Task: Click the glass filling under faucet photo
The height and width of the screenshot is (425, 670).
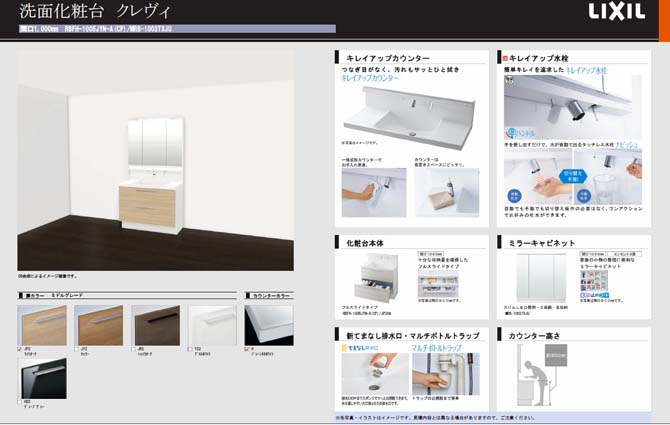Action: click(608, 177)
